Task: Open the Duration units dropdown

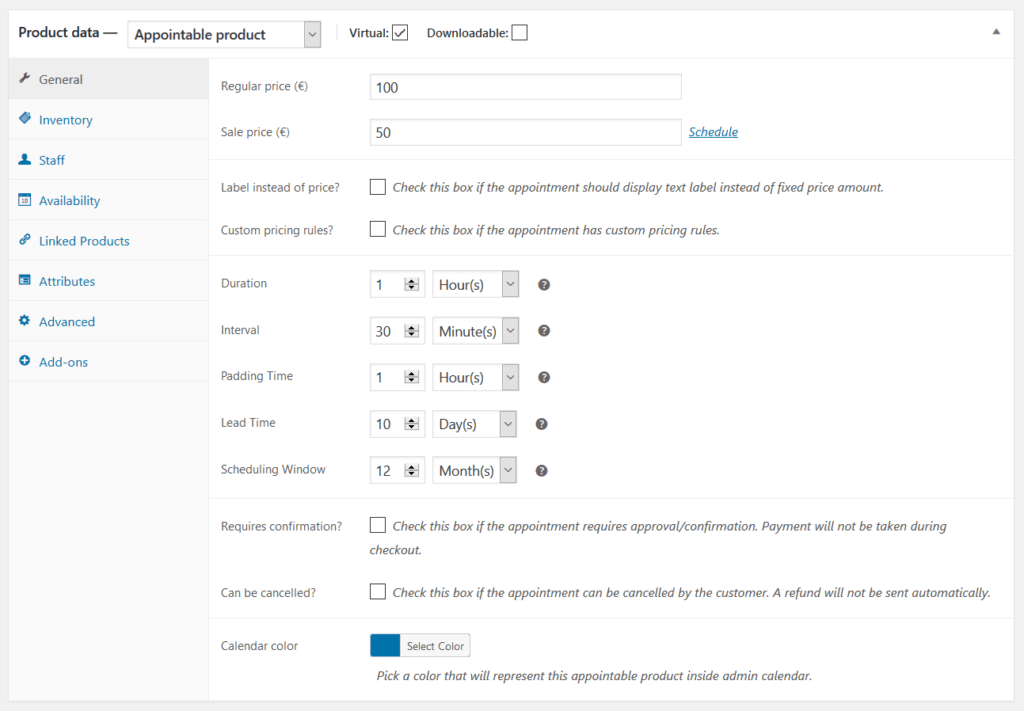Action: (475, 284)
